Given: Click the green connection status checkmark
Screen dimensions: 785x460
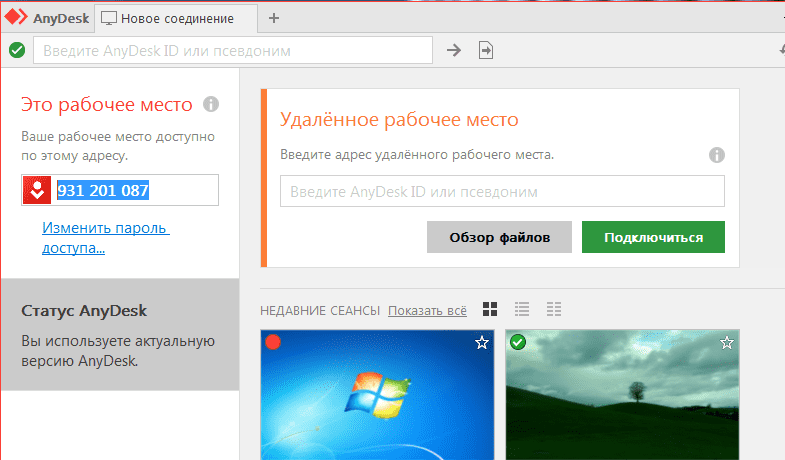Looking at the screenshot, I should (17, 50).
